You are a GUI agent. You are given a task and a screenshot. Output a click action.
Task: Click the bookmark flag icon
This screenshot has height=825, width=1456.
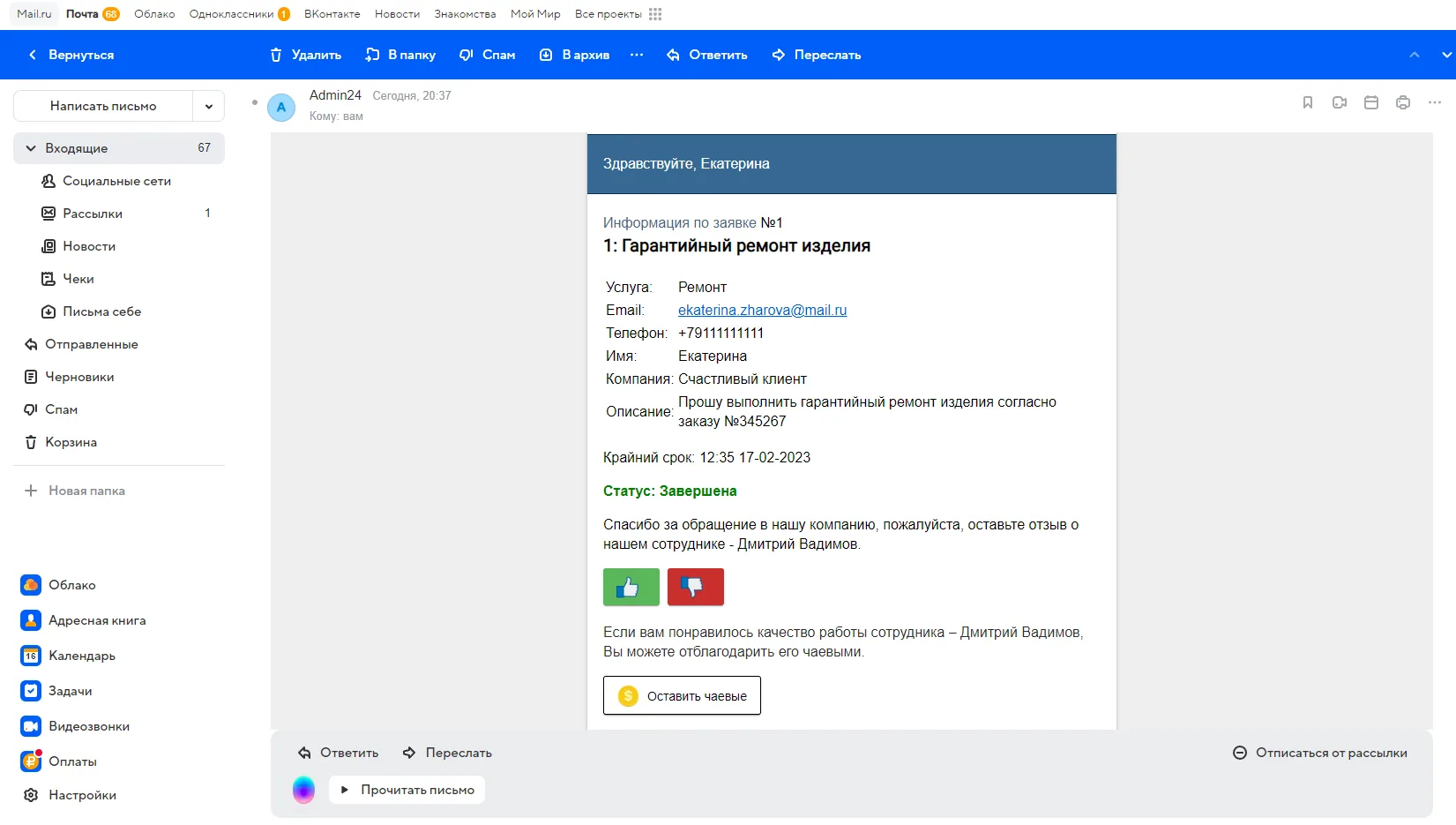coord(1308,102)
